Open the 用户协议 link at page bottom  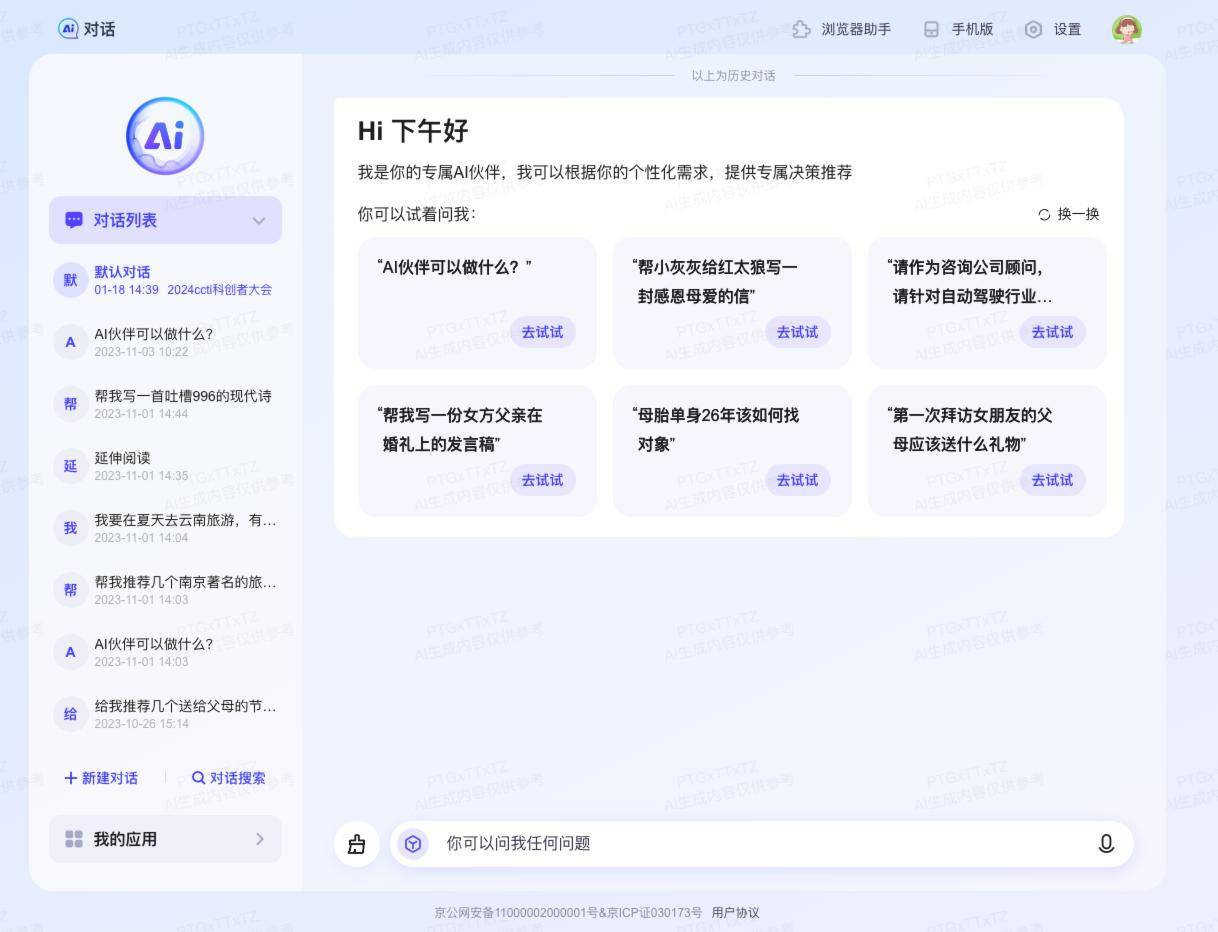736,912
